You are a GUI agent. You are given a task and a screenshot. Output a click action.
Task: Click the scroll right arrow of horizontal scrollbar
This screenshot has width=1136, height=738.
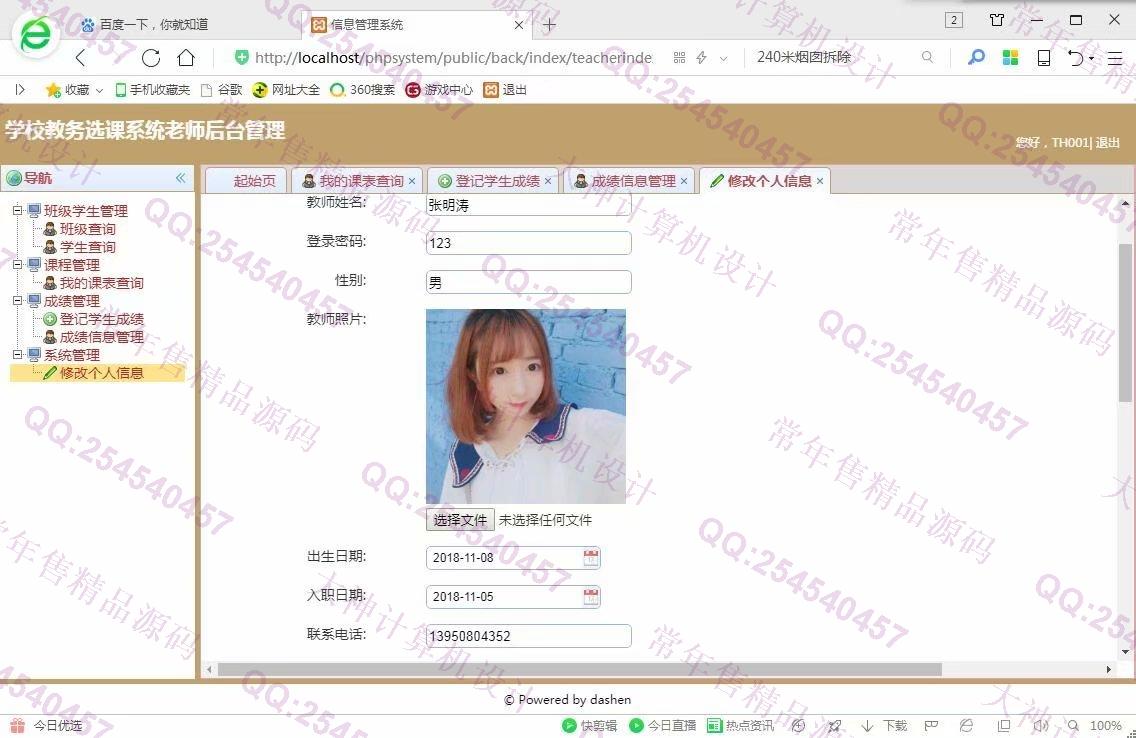point(1108,669)
